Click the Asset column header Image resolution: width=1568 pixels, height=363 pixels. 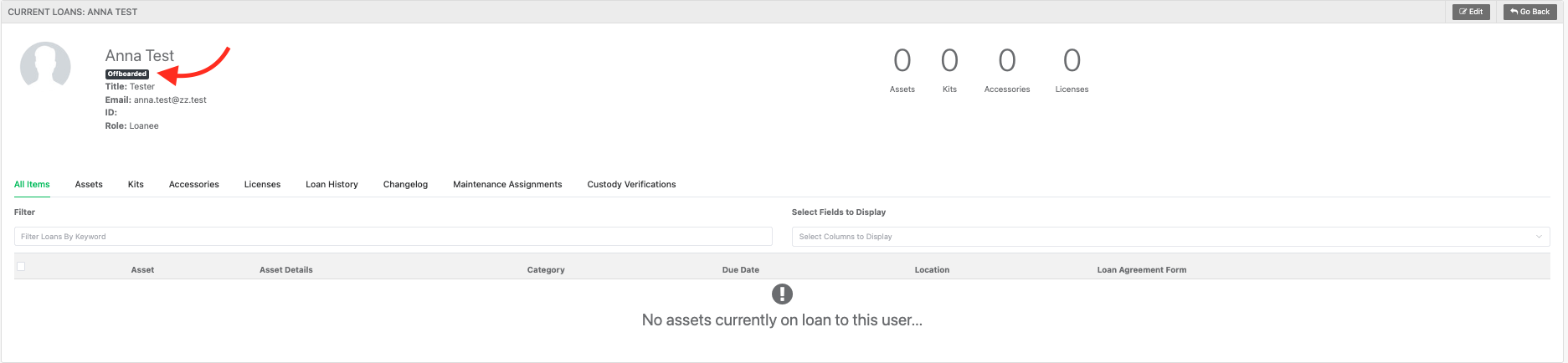142,270
